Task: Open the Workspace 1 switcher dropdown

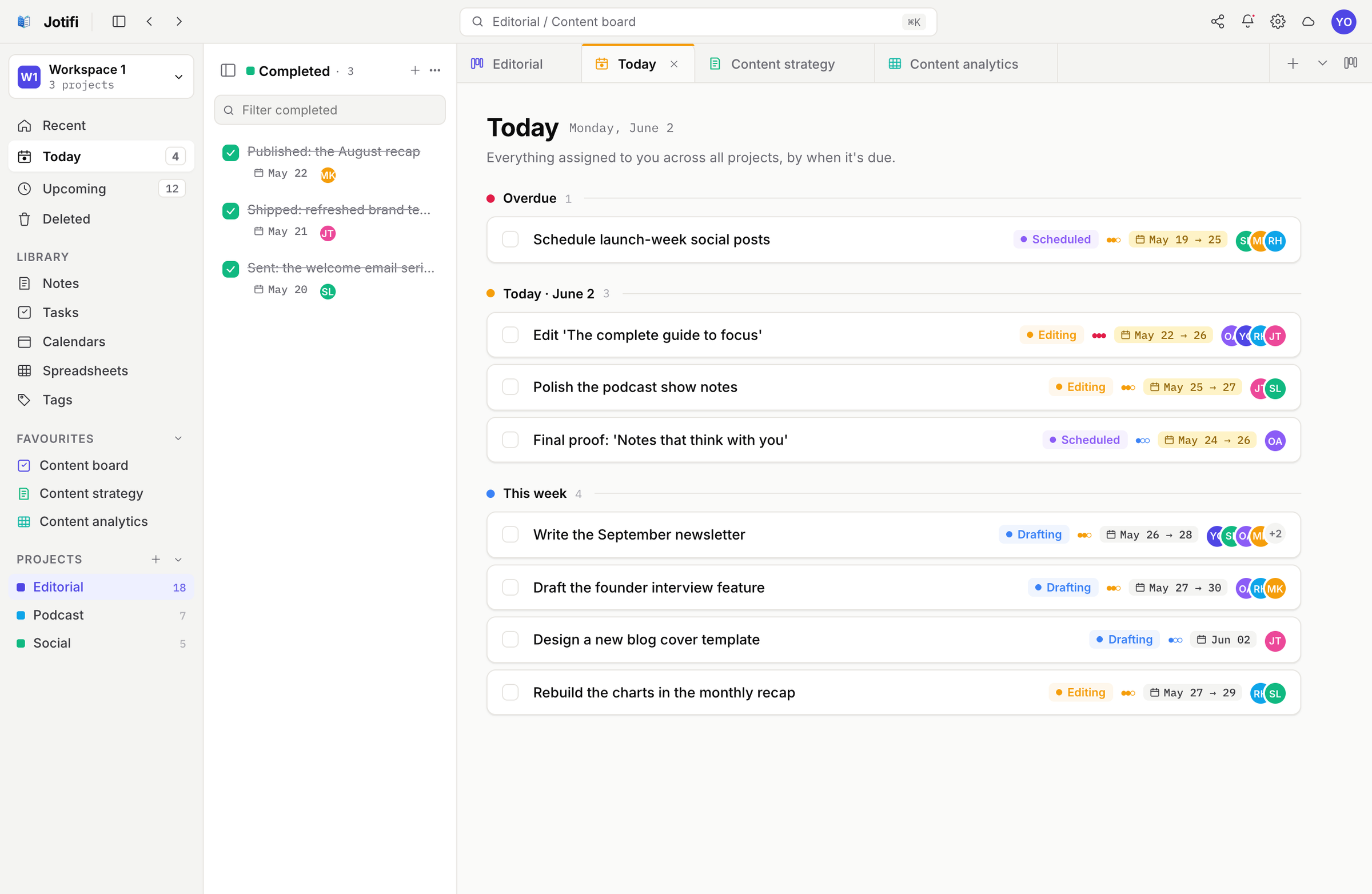Action: pos(101,76)
